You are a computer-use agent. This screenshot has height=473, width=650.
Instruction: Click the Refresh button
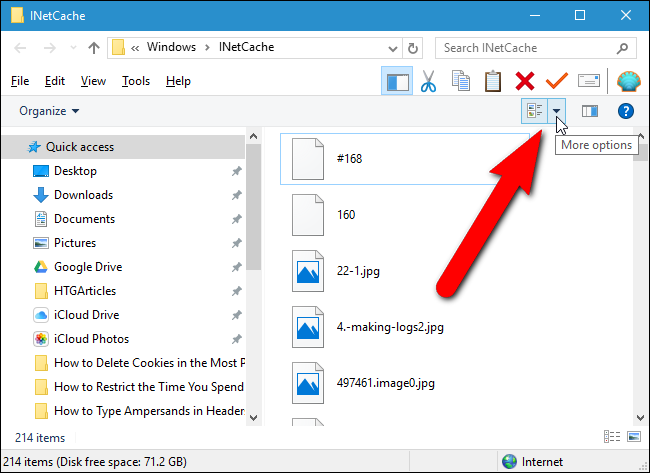pos(412,49)
